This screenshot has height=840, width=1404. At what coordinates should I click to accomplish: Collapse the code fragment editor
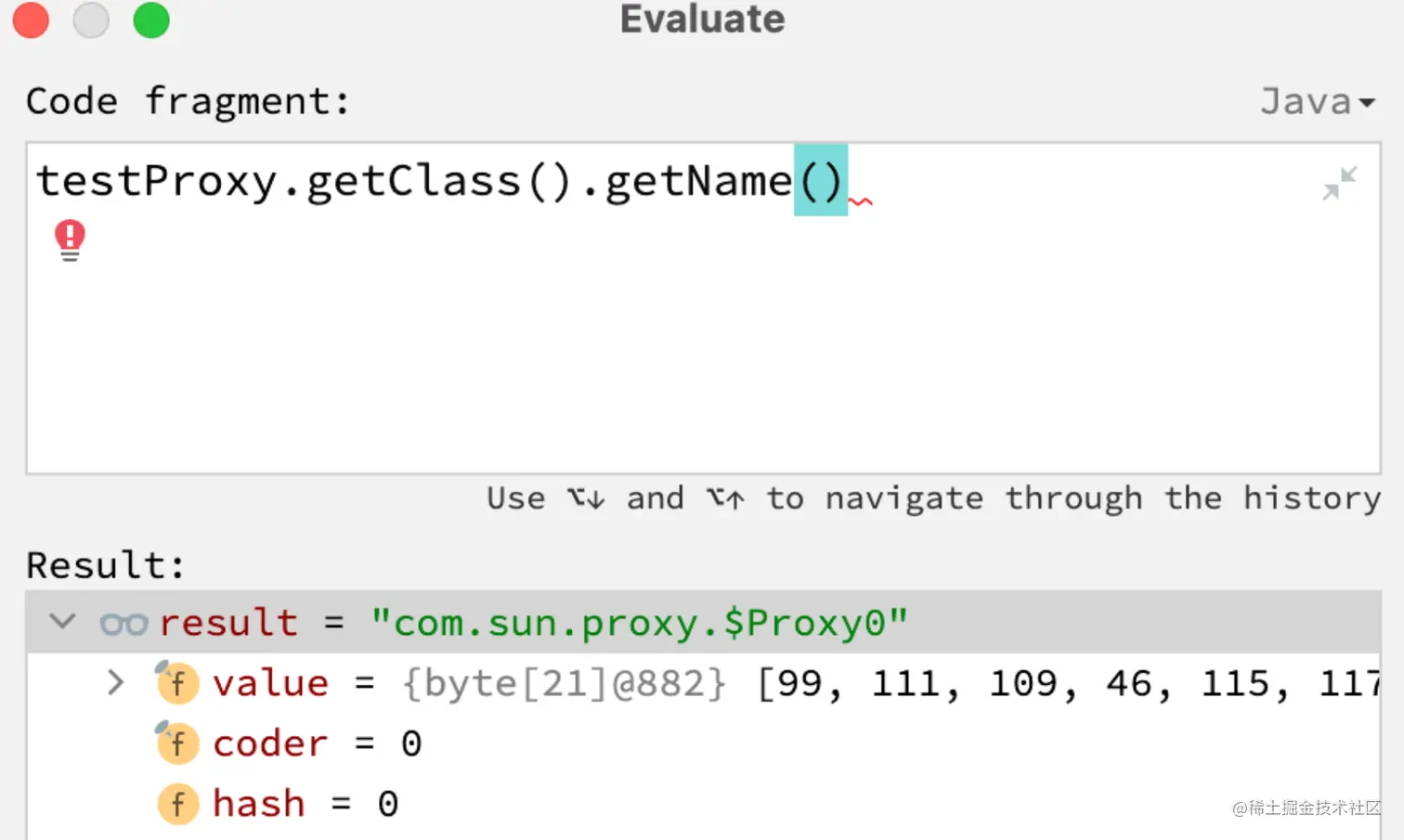tap(1339, 183)
